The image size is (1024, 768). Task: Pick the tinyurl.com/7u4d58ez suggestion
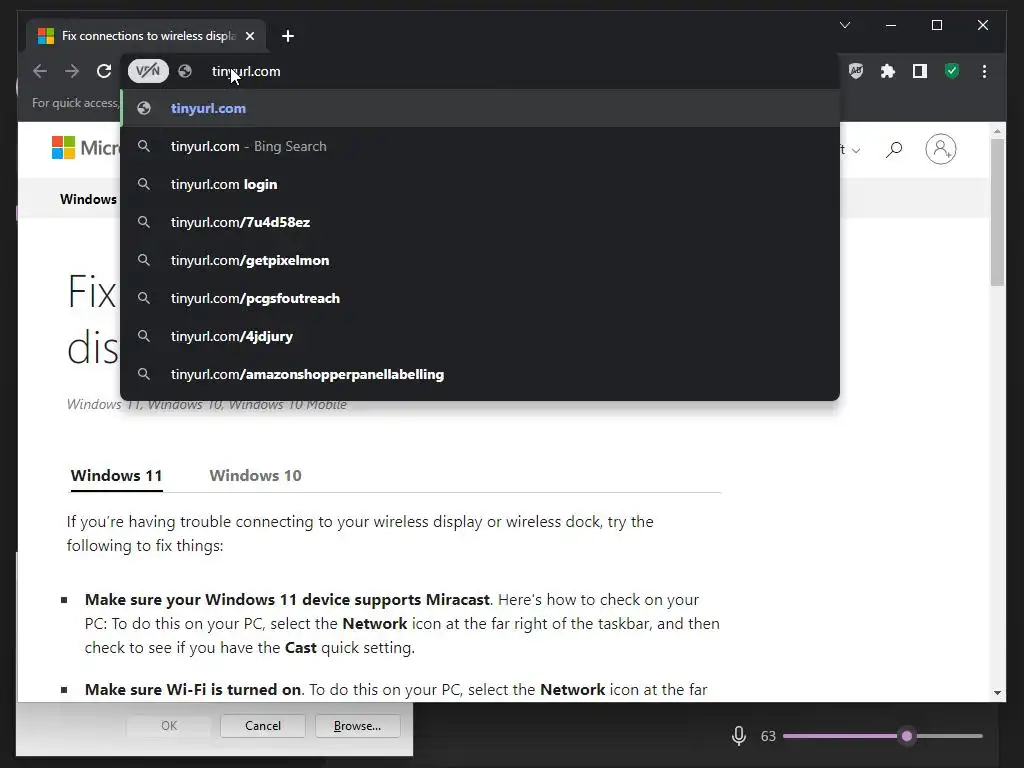pos(480,222)
